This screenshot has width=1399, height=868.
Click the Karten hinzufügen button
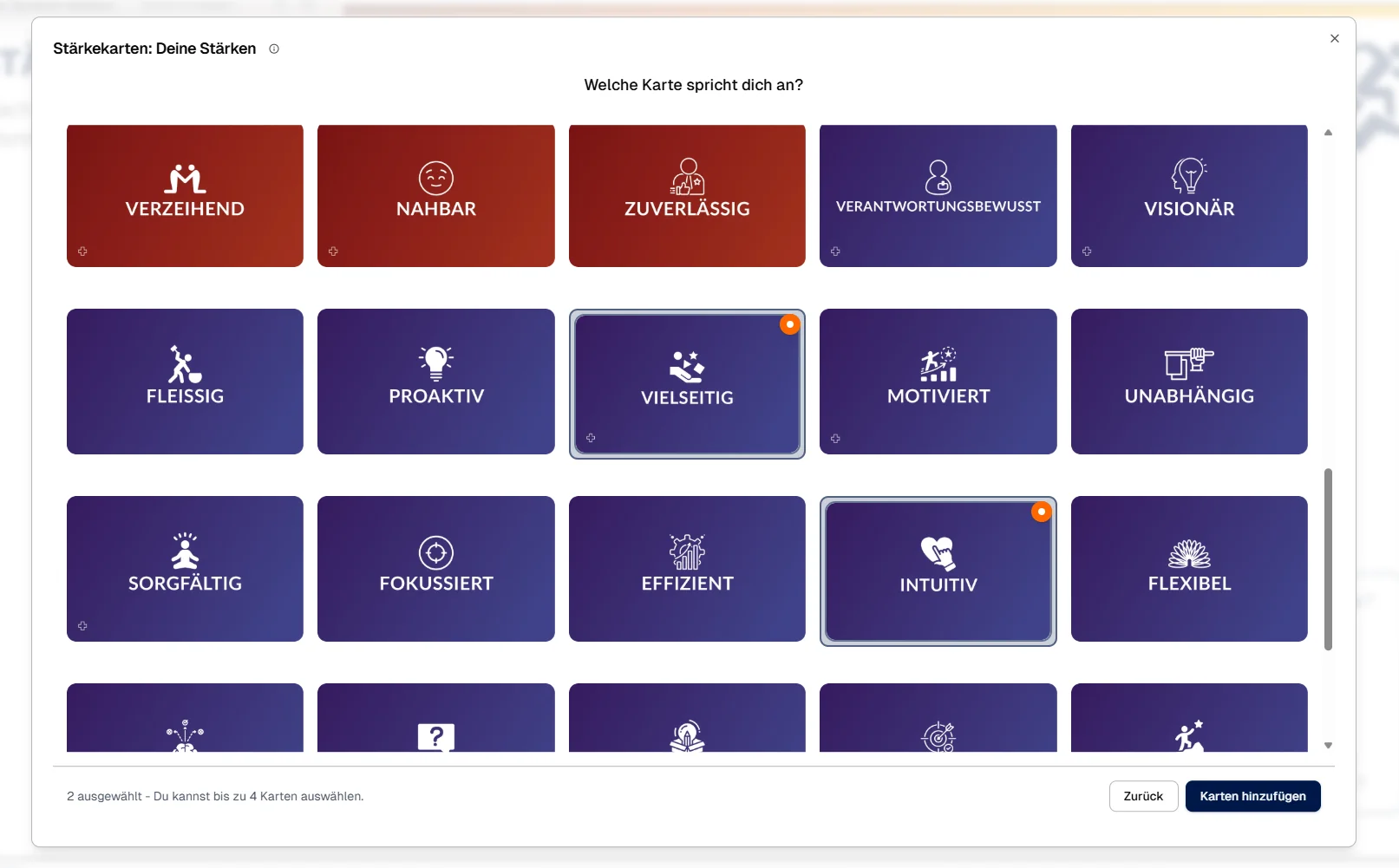click(x=1252, y=796)
